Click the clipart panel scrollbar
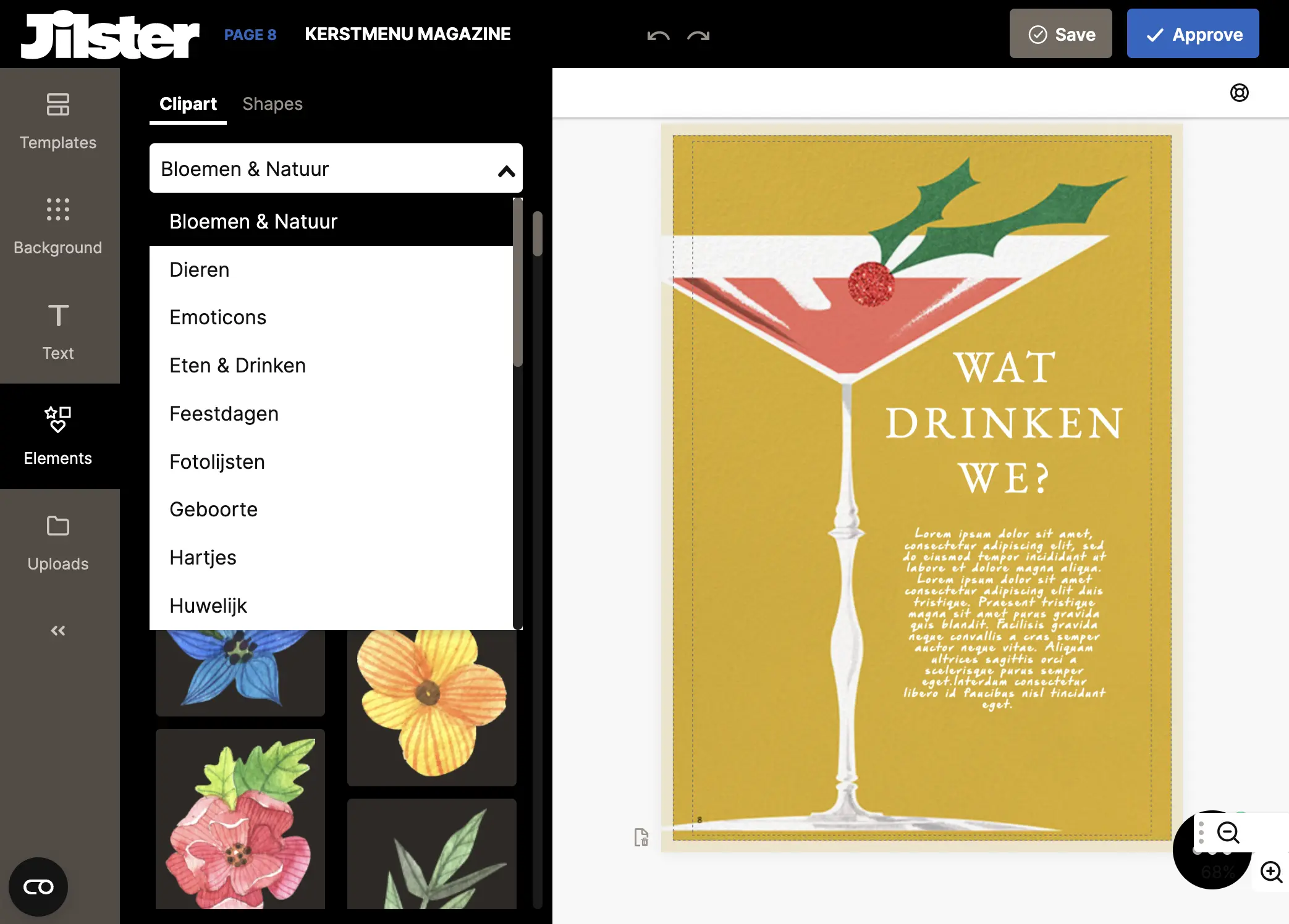1289x924 pixels. point(538,233)
